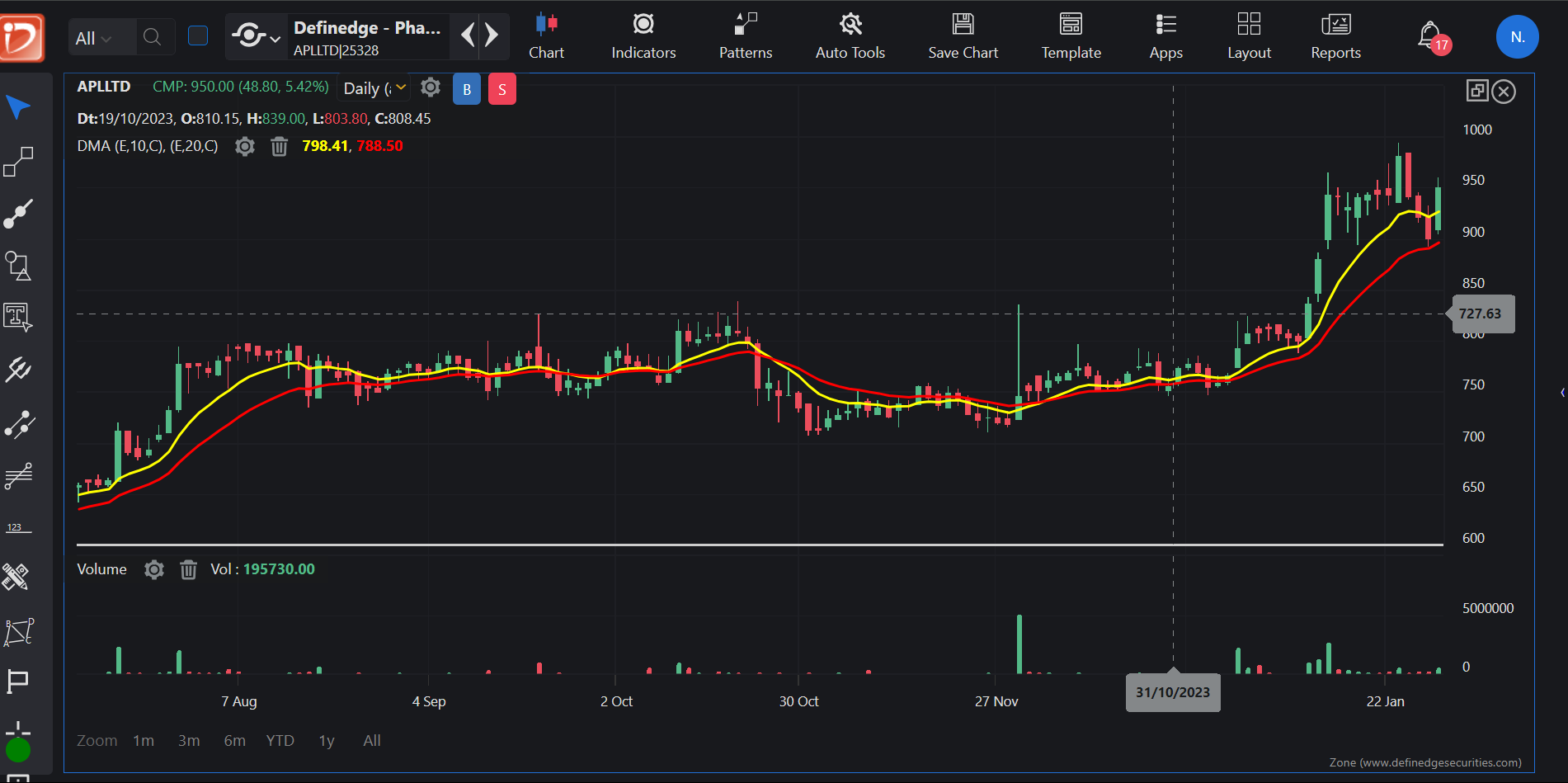
Task: Pop out the chart window icon
Action: point(1477,91)
